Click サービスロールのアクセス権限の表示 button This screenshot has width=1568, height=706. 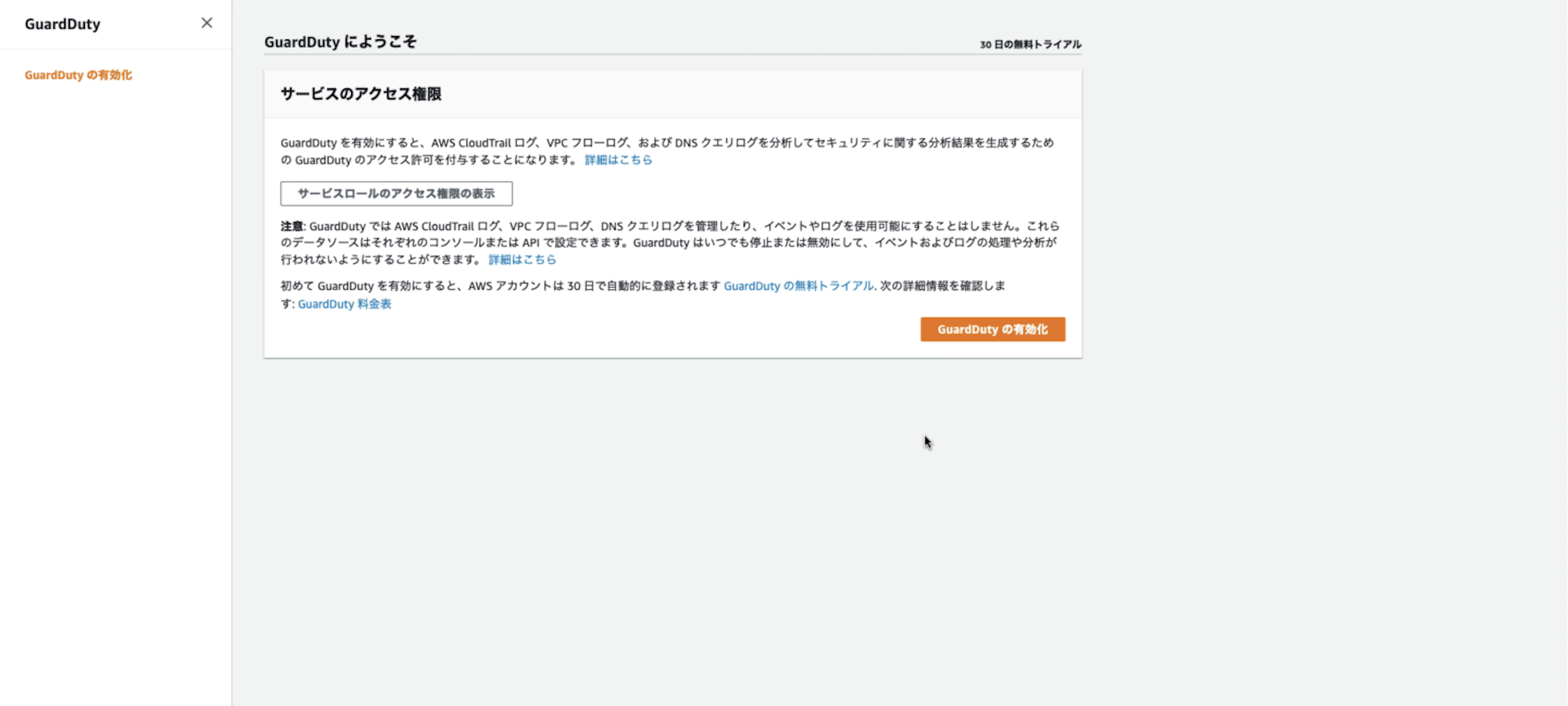click(396, 194)
